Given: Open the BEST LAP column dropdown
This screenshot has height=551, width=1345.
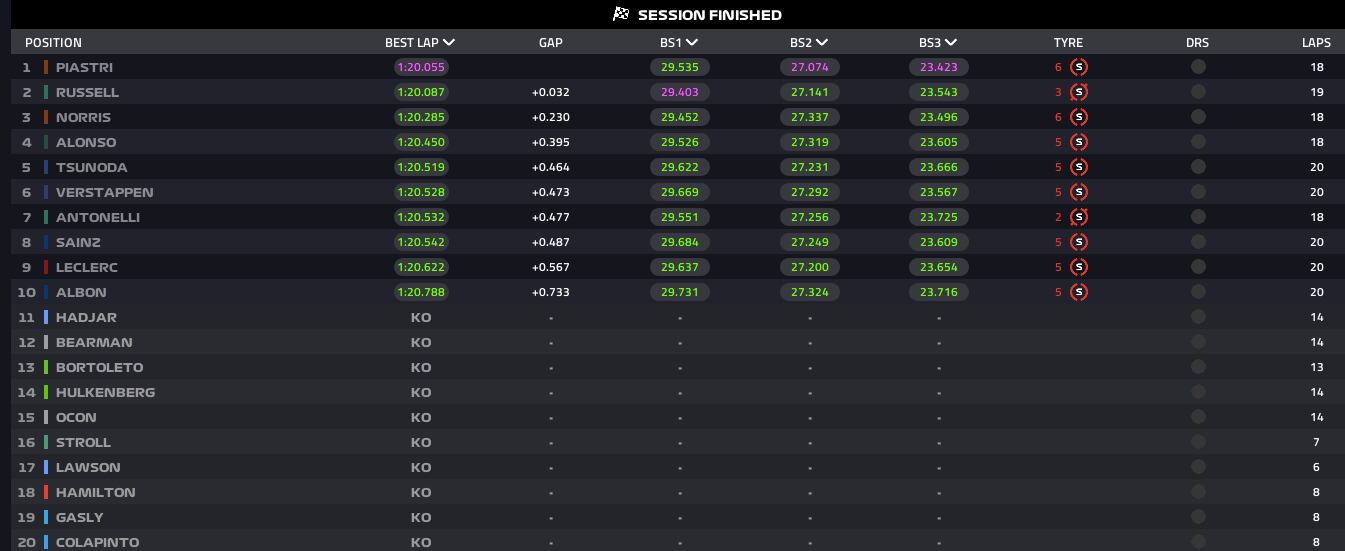Looking at the screenshot, I should pyautogui.click(x=449, y=43).
